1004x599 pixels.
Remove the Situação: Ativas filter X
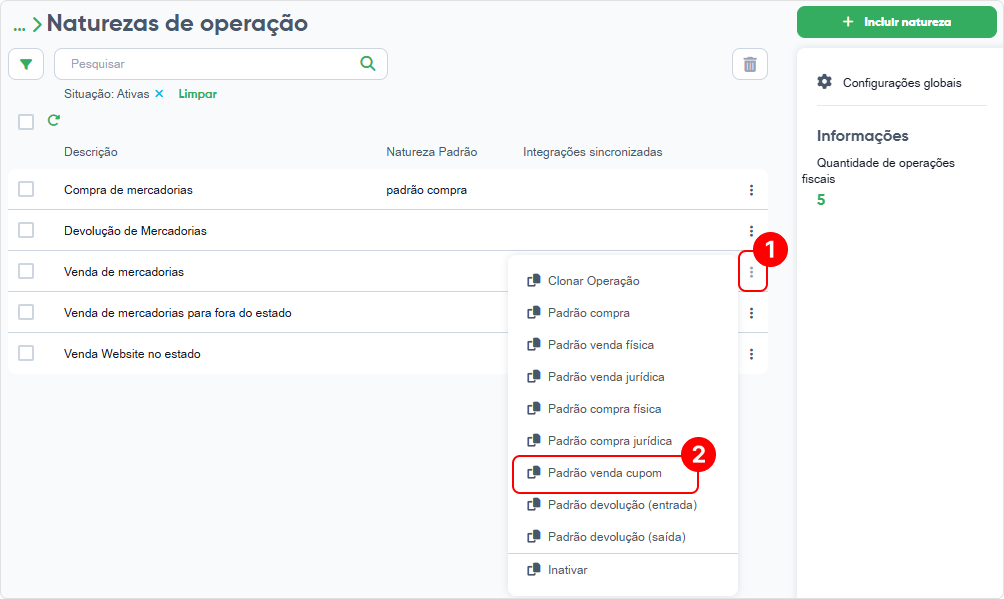coord(159,94)
